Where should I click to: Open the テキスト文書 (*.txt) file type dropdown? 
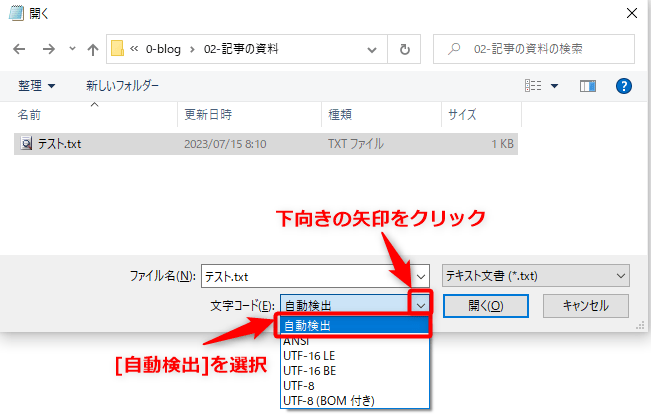(536, 275)
